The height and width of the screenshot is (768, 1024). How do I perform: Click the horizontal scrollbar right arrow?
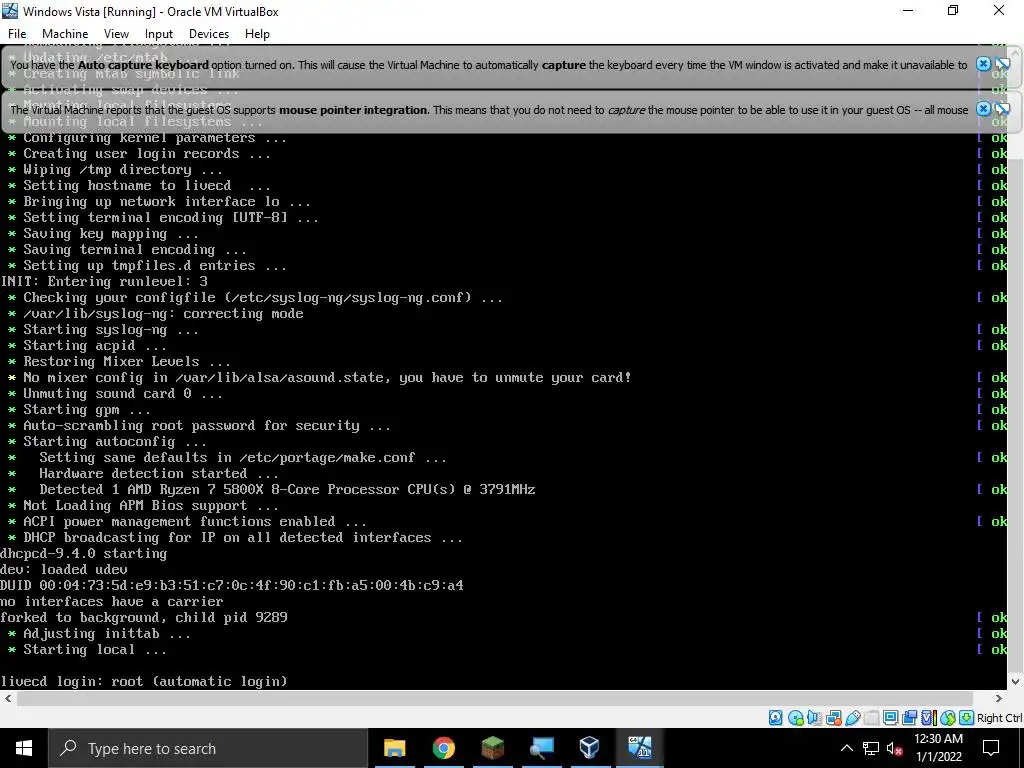pyautogui.click(x=998, y=699)
